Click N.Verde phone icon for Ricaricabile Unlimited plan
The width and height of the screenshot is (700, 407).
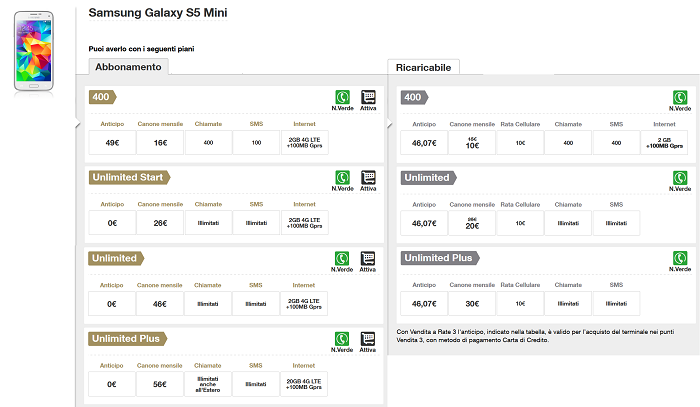(x=680, y=178)
